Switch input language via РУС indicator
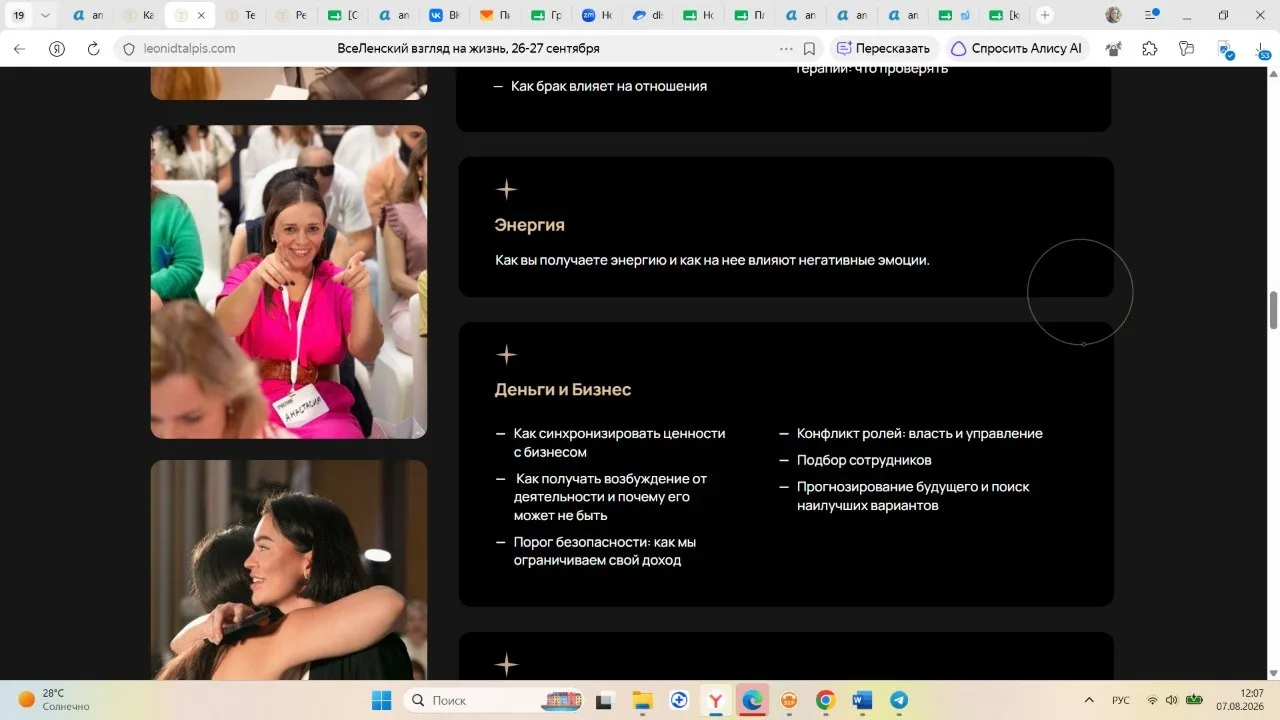Screen dimensions: 1280x720 click(1121, 700)
